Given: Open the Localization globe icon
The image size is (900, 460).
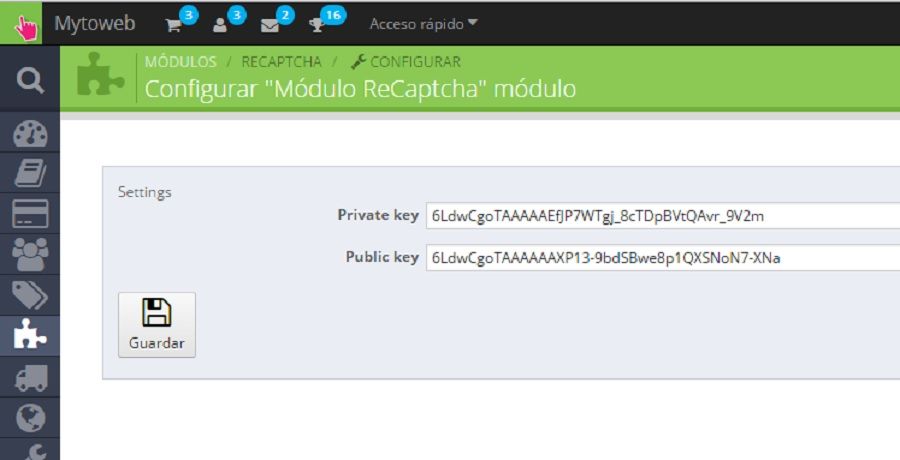Looking at the screenshot, I should pos(30,418).
